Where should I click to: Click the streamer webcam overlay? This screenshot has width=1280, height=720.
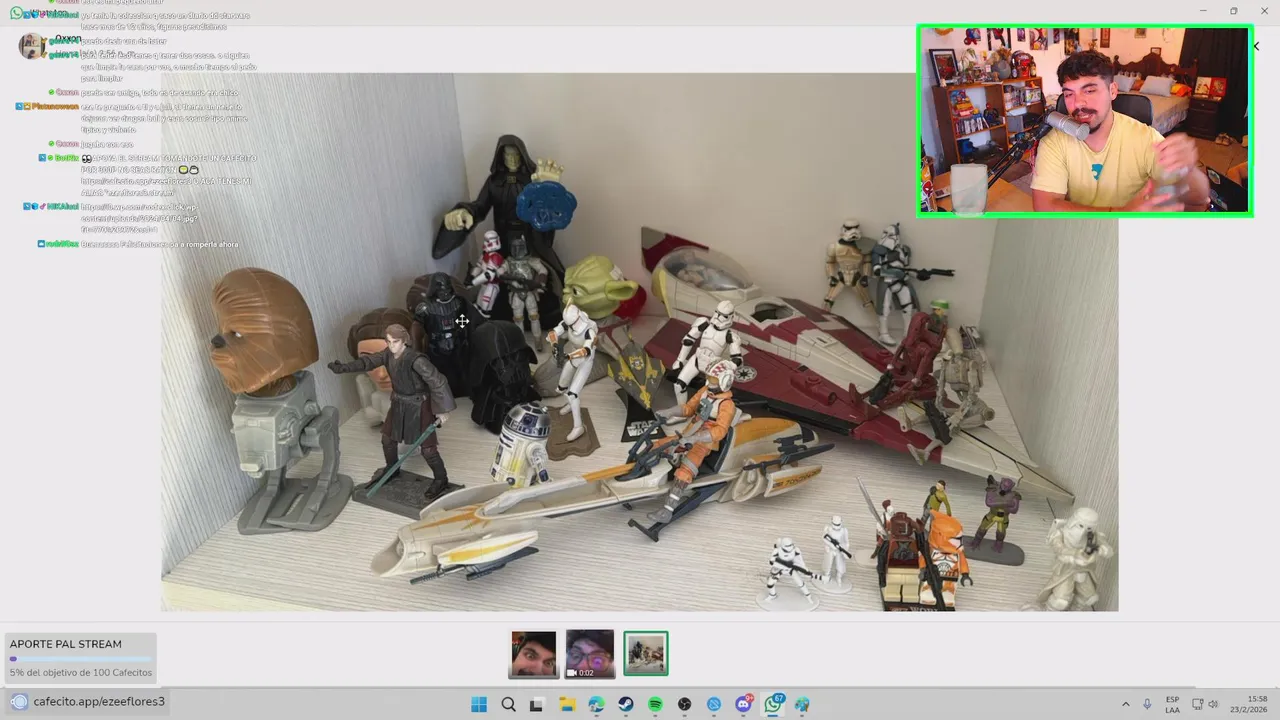coord(1084,120)
